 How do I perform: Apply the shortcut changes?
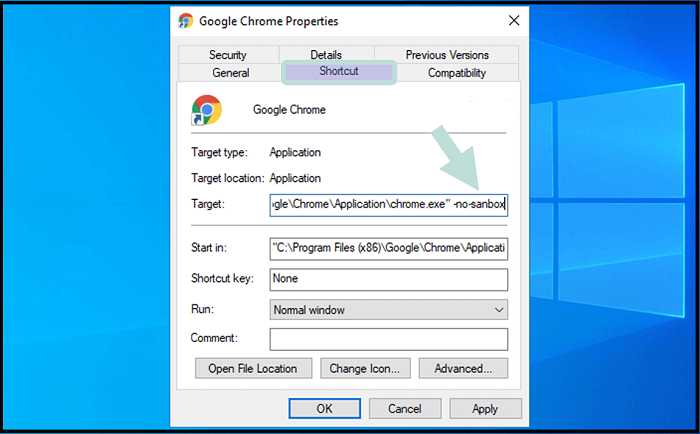tap(485, 409)
